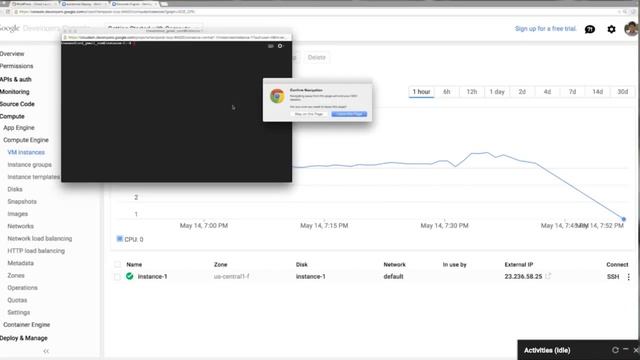Screen dimensions: 640x360
Task: Sort table by Zone column
Action: 220,264
